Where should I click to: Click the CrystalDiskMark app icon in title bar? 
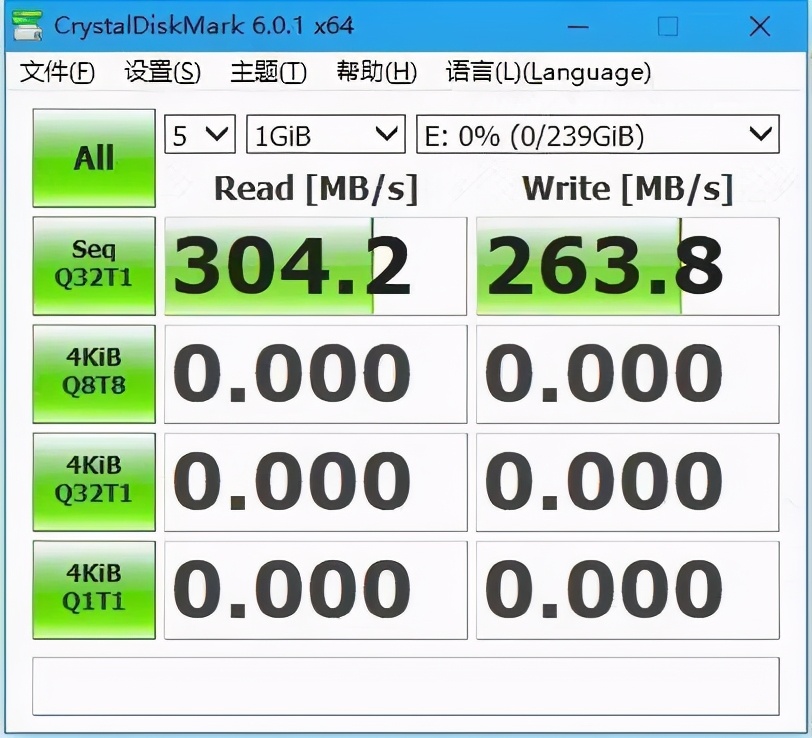coord(27,26)
